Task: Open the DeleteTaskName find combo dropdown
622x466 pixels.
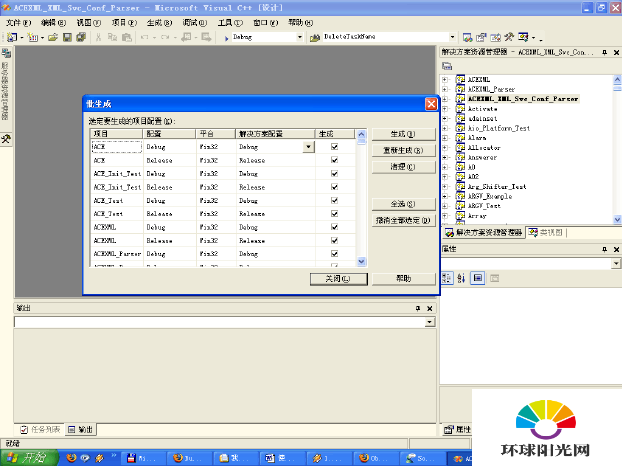Action: tap(452, 37)
